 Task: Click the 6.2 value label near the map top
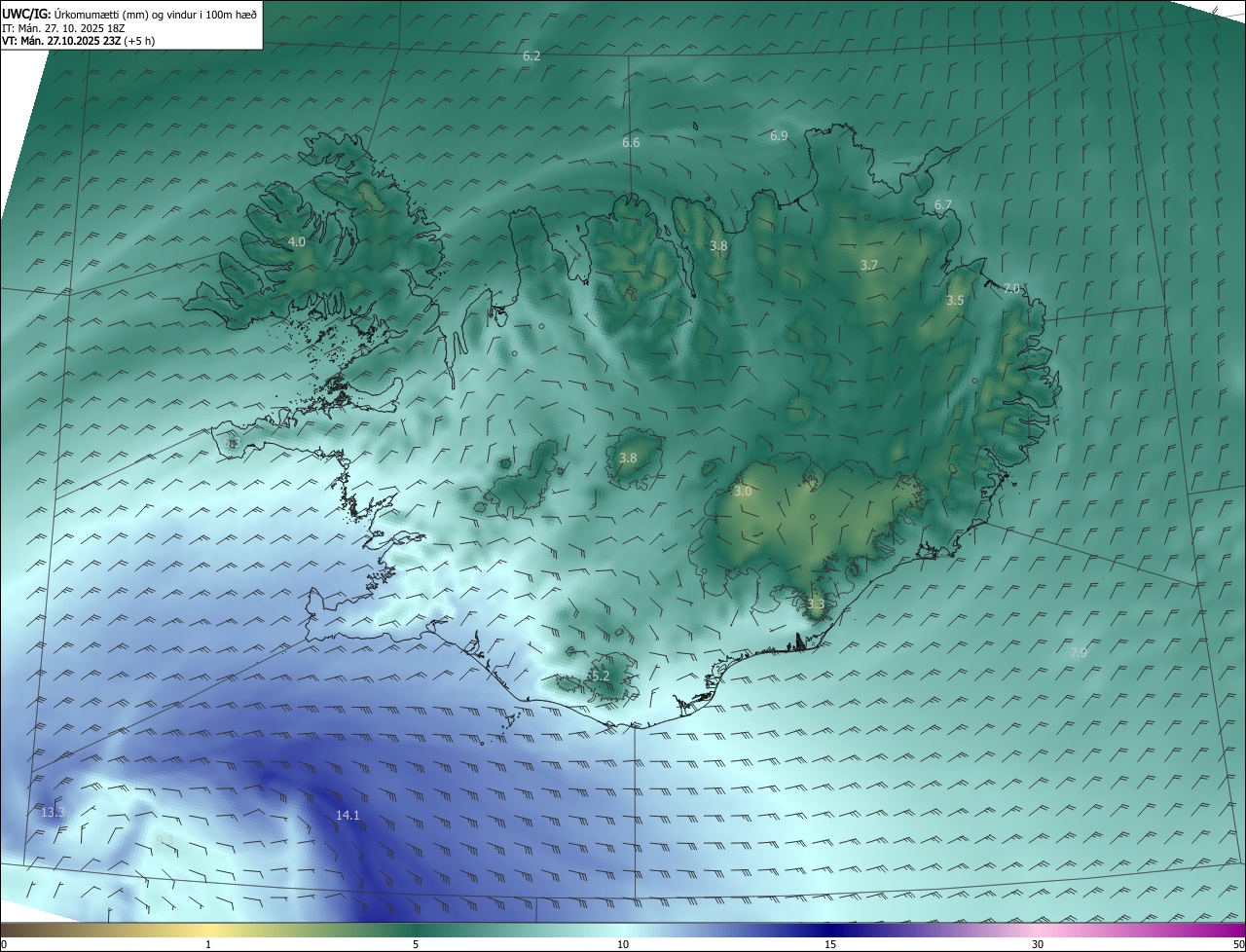[531, 56]
